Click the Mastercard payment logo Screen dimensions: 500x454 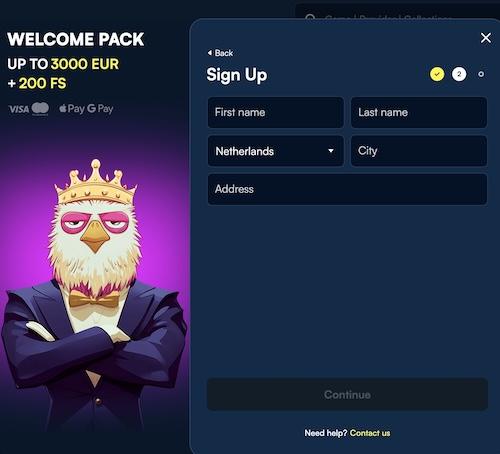(40, 109)
